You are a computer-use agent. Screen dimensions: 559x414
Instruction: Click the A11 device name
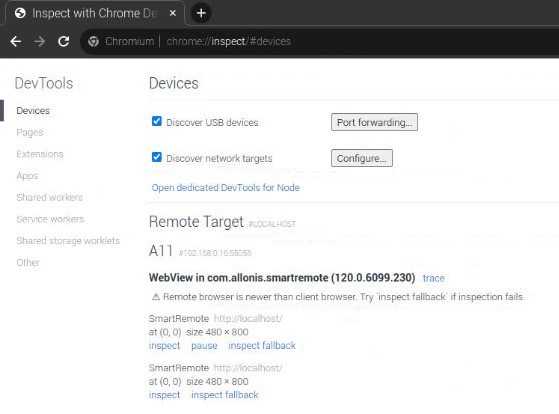[x=161, y=251]
